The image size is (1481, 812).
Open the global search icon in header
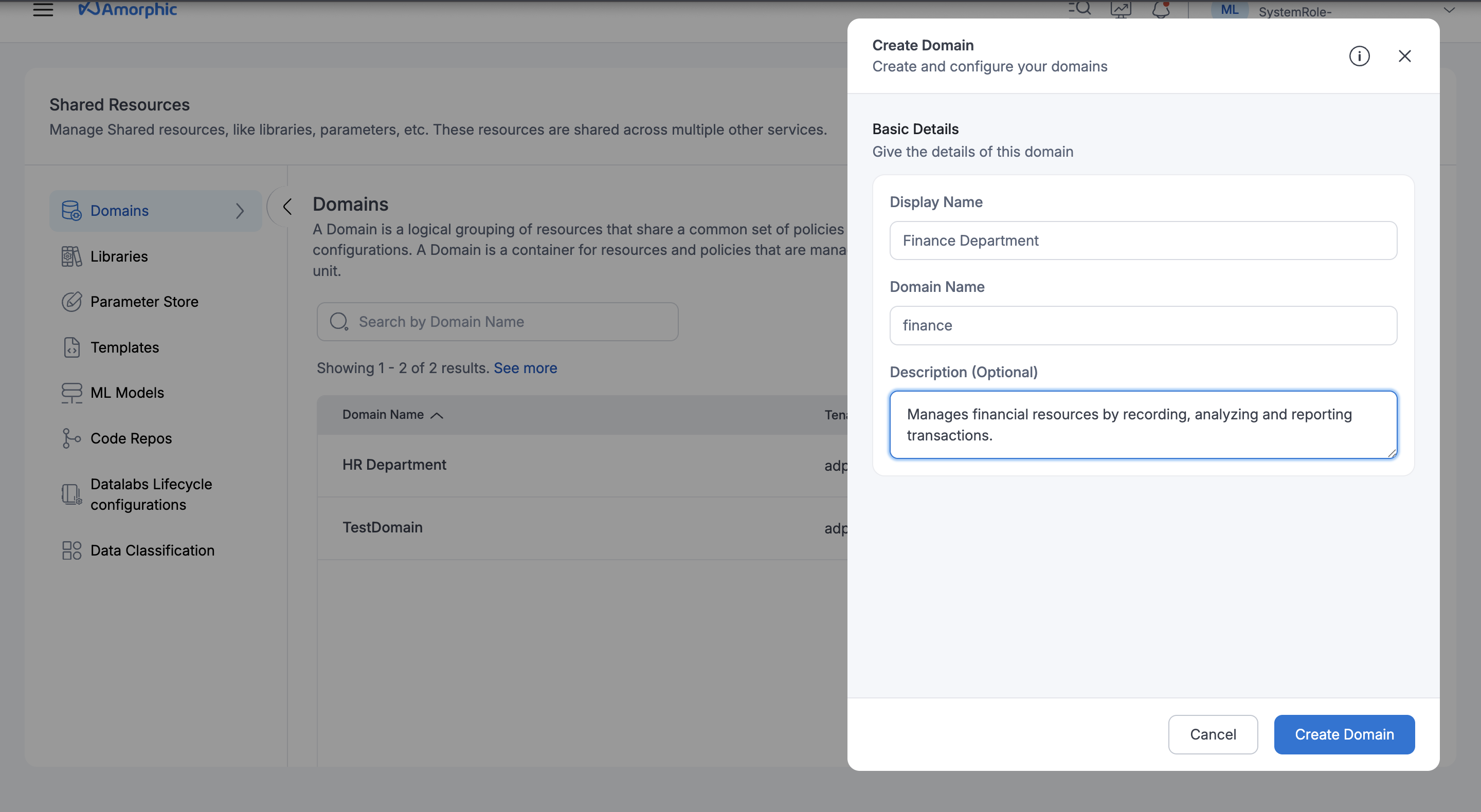click(1080, 9)
